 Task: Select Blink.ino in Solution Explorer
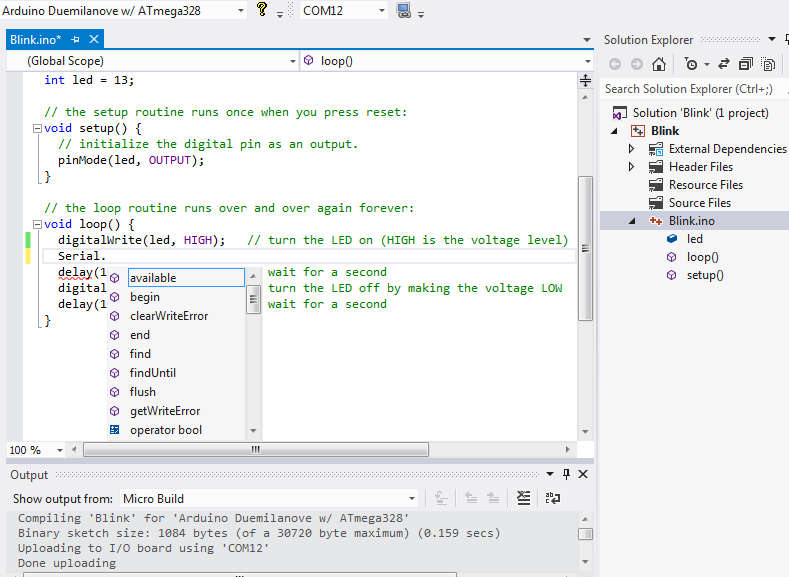click(691, 221)
